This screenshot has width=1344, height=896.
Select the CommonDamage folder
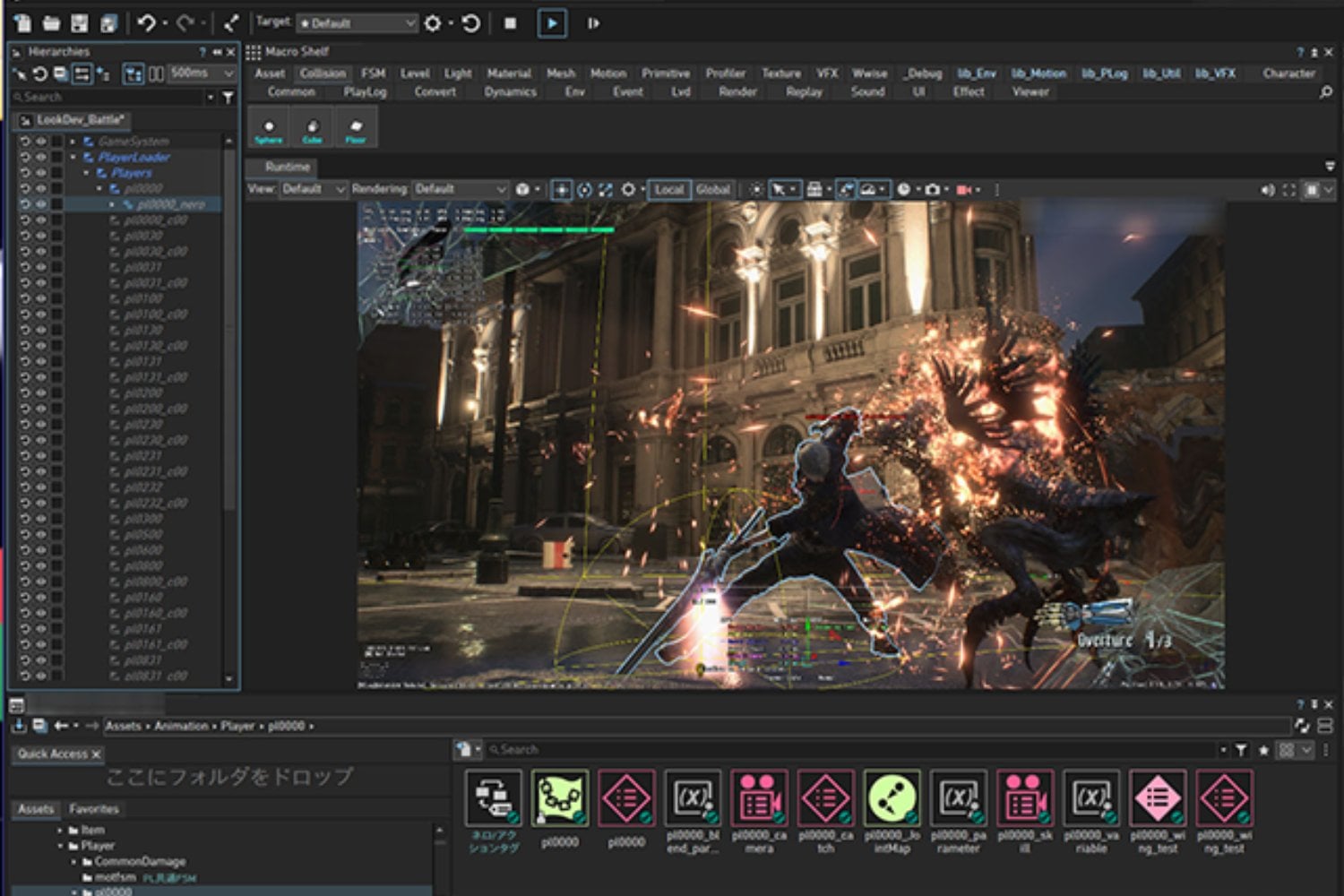tap(140, 861)
